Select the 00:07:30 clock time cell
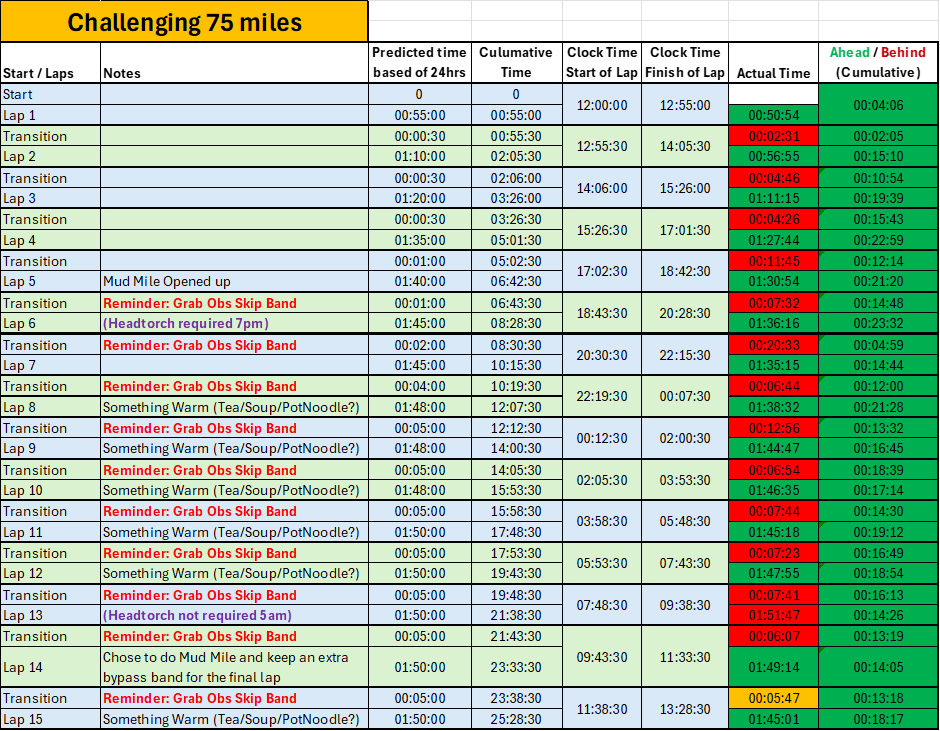The width and height of the screenshot is (940, 731). 685,396
